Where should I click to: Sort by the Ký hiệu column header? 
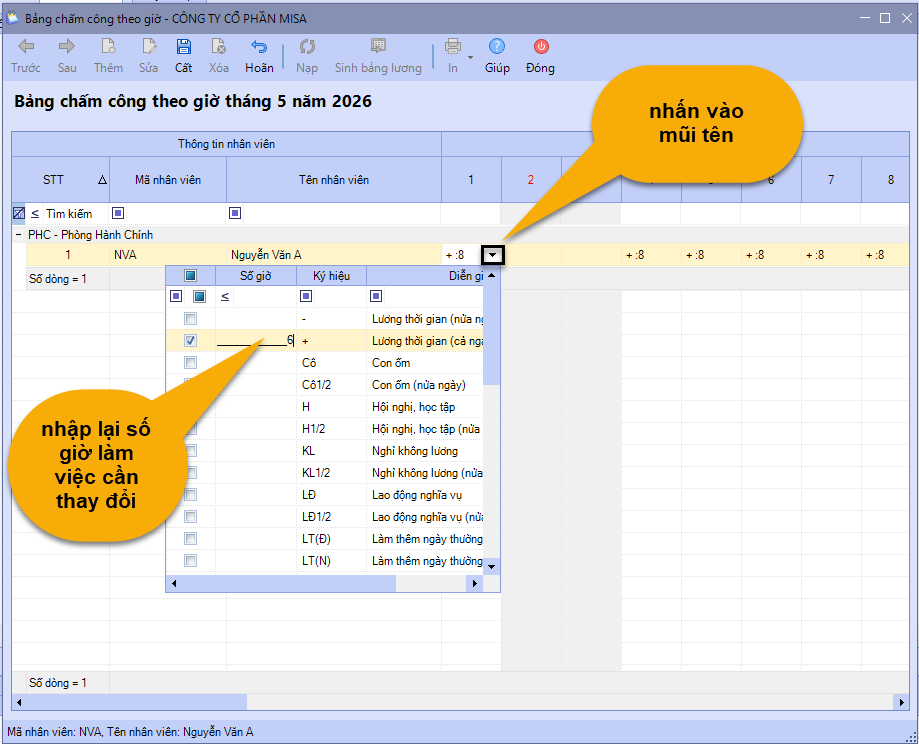coord(331,276)
